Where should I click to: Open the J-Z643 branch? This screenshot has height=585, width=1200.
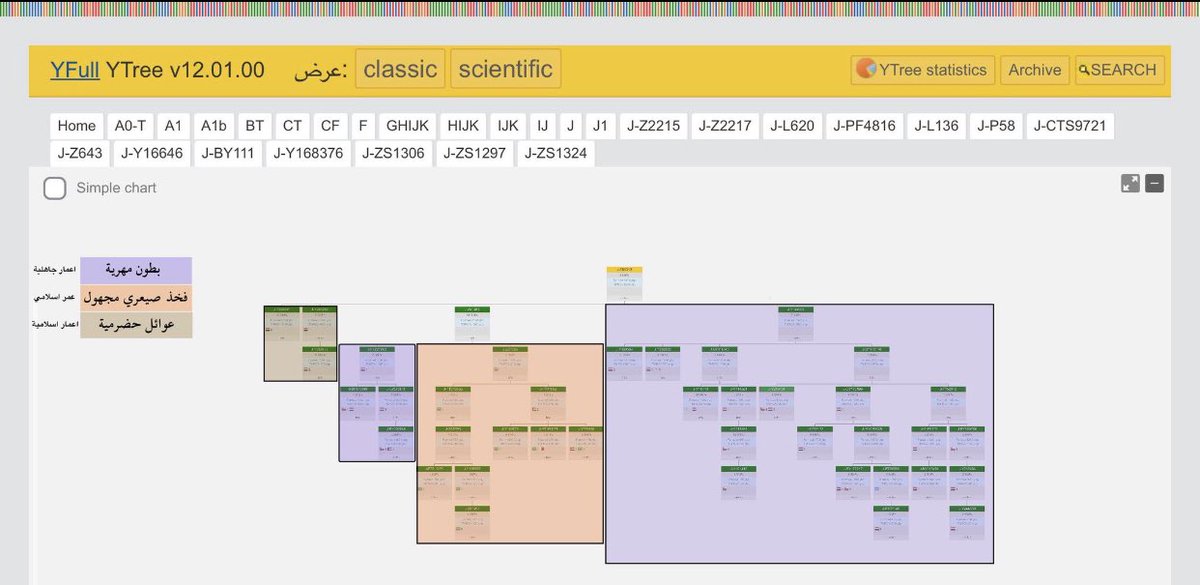80,153
